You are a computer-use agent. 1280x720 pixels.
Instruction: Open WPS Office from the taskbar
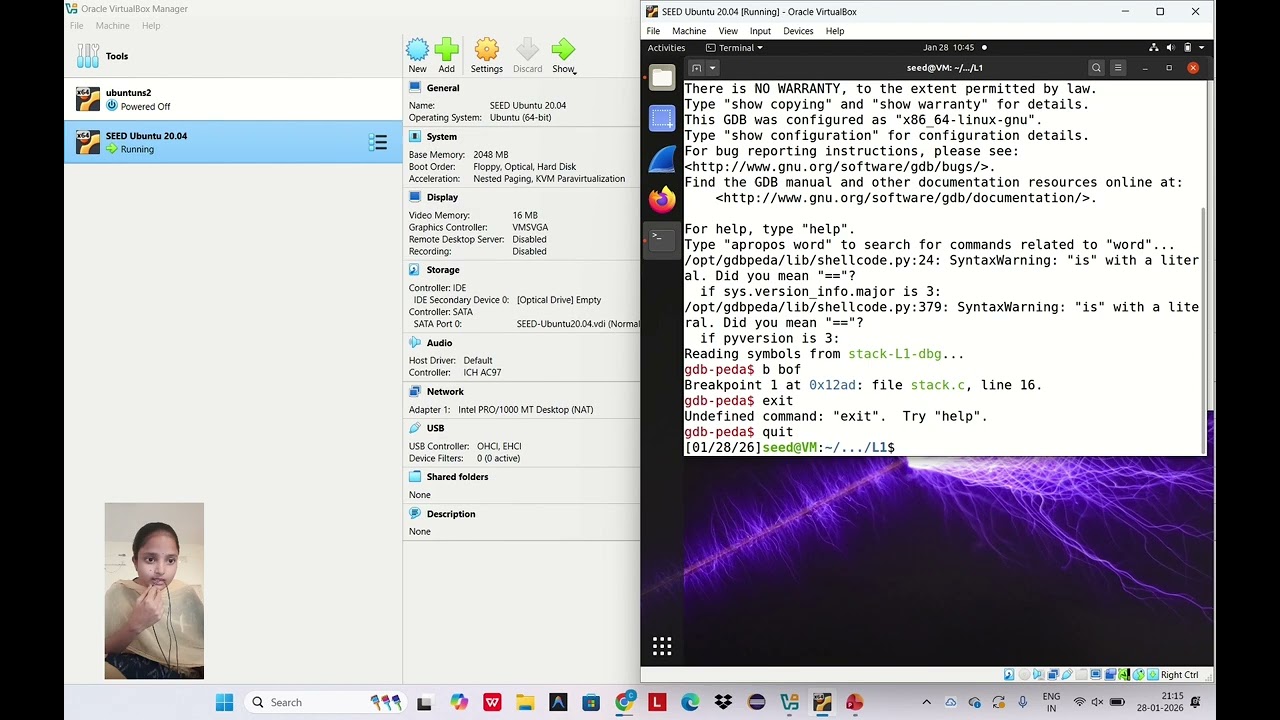(492, 702)
